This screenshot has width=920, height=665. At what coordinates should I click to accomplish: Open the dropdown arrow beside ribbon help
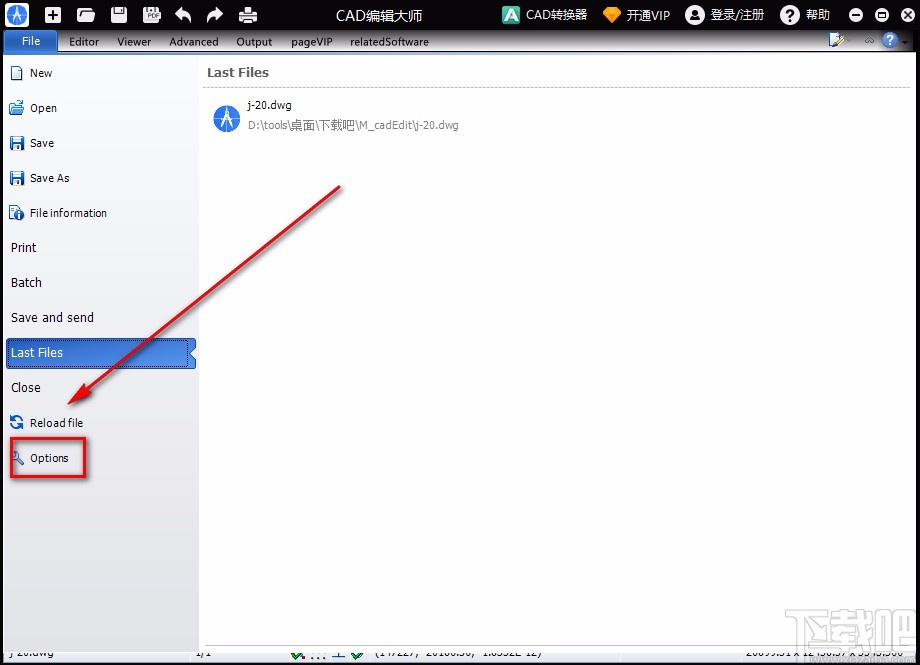[905, 41]
